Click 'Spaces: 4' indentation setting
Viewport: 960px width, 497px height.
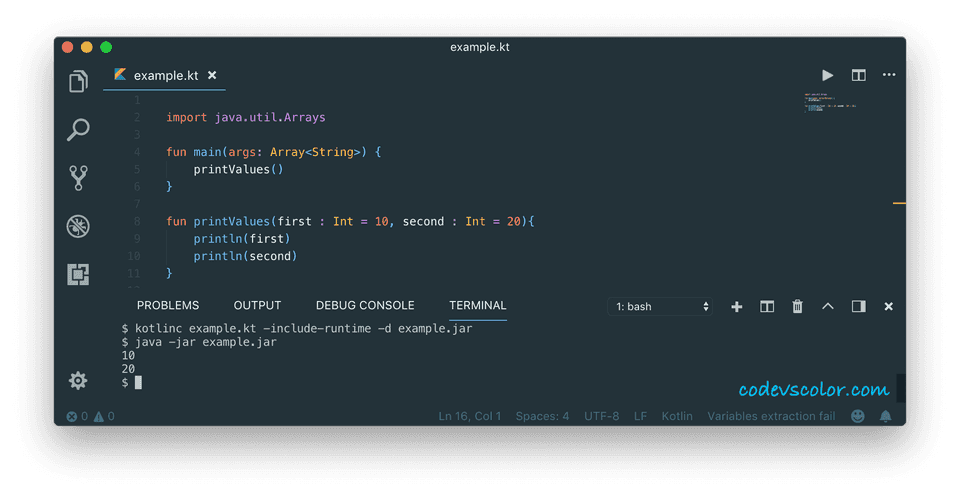pos(542,416)
